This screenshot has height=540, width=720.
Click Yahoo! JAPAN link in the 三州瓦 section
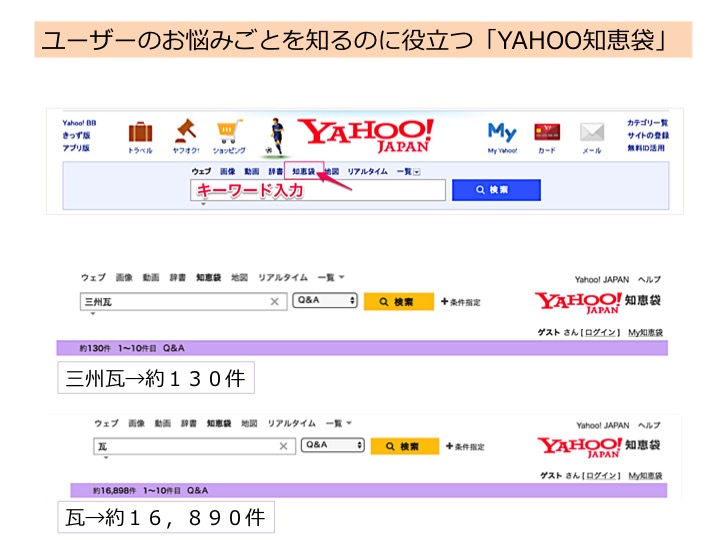602,280
